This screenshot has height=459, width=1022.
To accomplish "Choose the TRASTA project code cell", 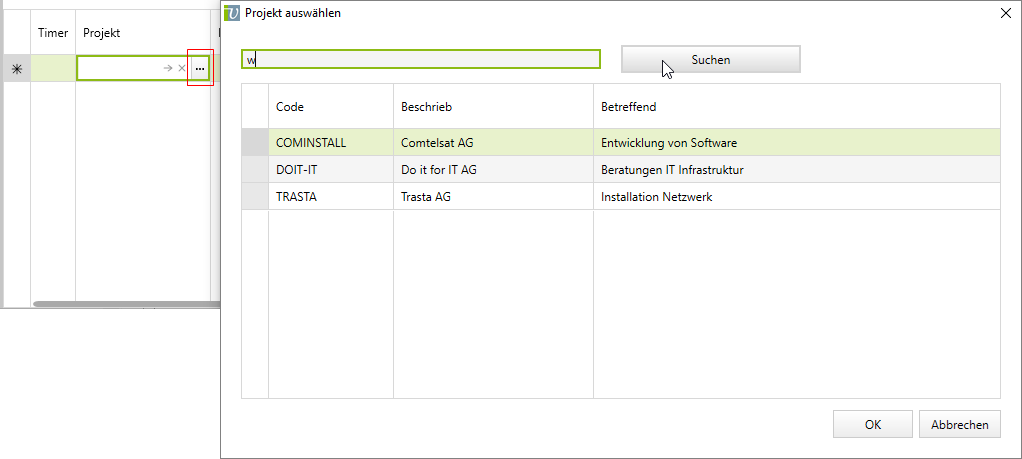I will click(330, 197).
